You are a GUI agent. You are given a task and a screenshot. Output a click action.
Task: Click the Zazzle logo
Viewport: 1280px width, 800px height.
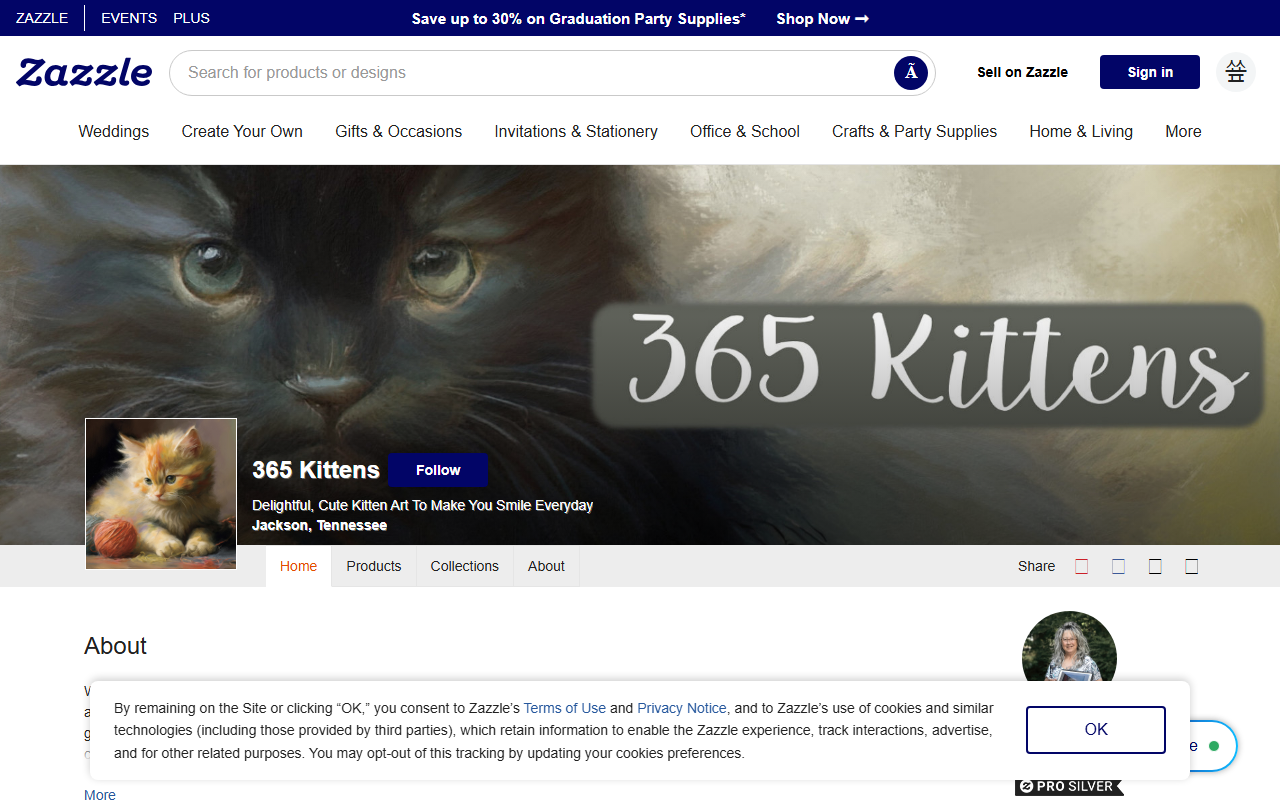point(84,72)
